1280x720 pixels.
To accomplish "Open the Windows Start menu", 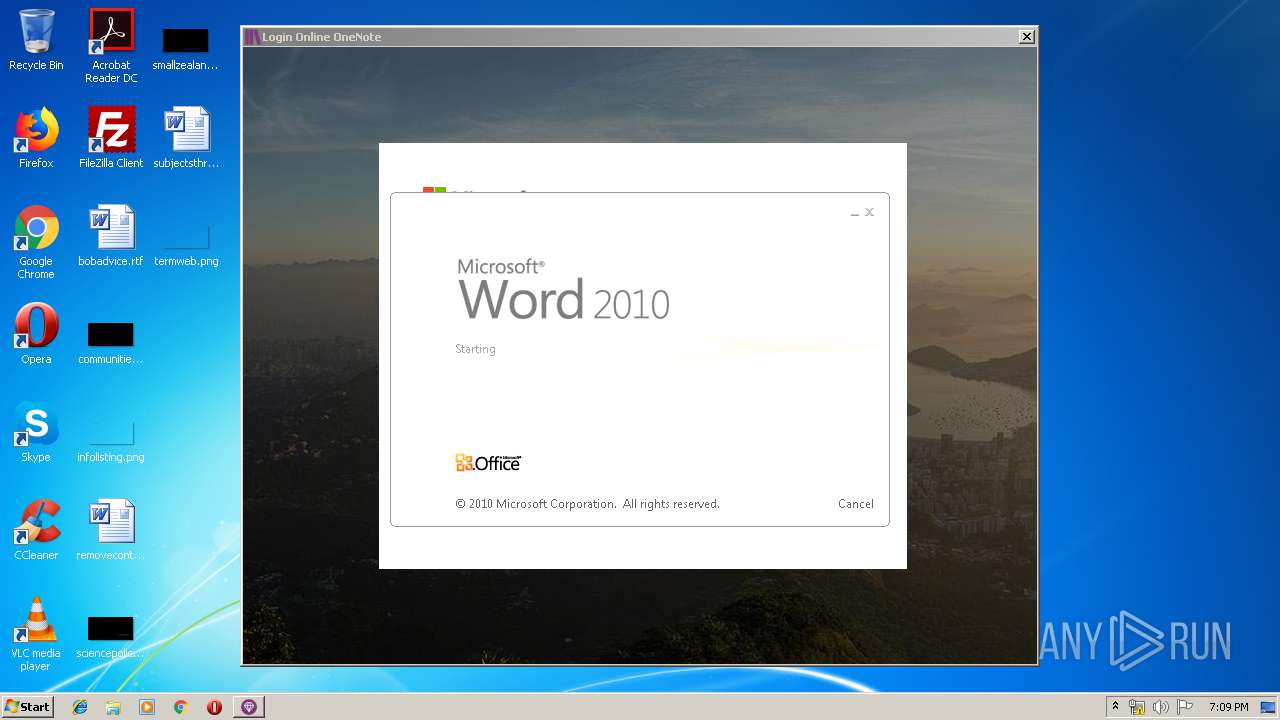I will (28, 706).
